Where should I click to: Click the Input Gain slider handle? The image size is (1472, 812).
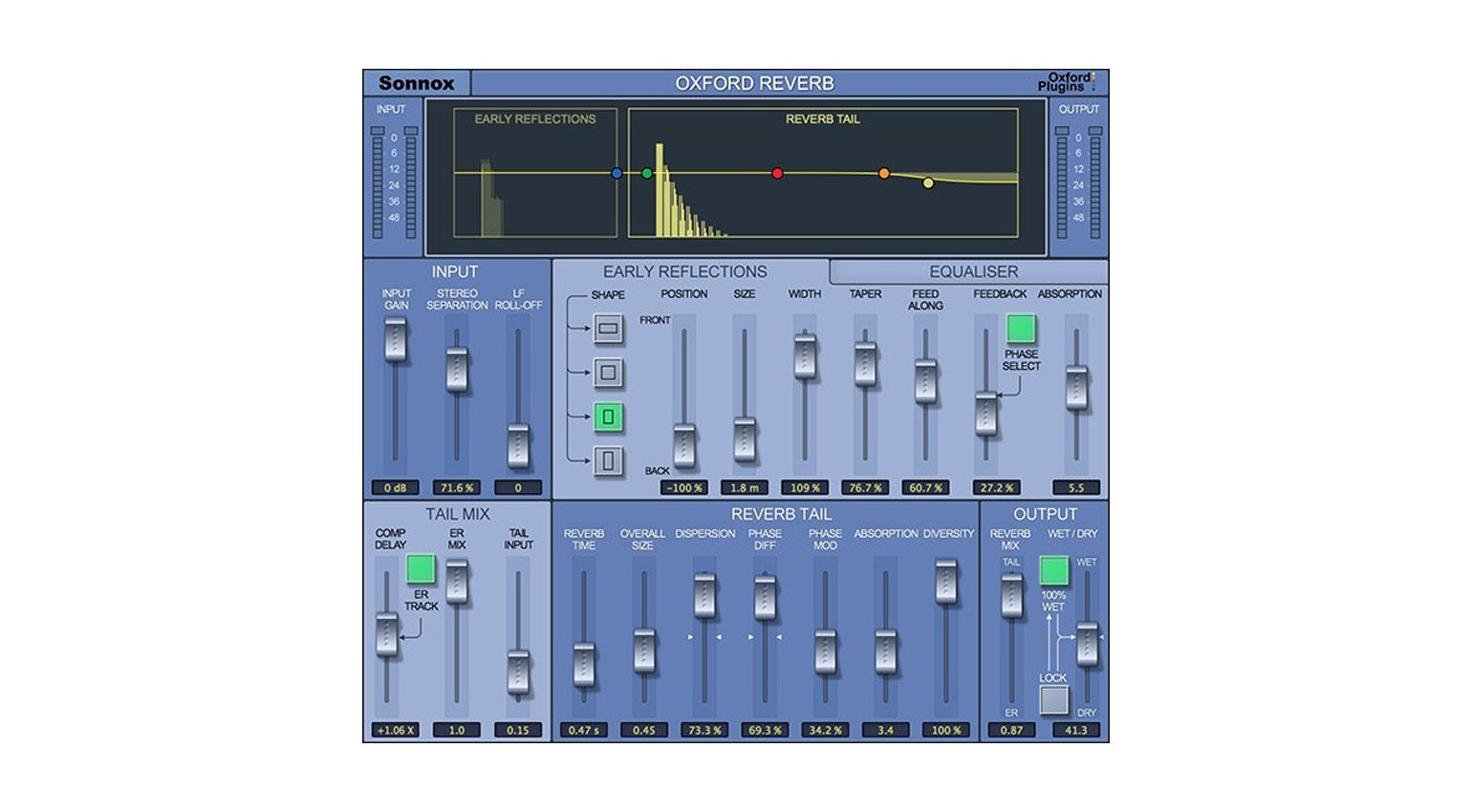pyautogui.click(x=396, y=341)
